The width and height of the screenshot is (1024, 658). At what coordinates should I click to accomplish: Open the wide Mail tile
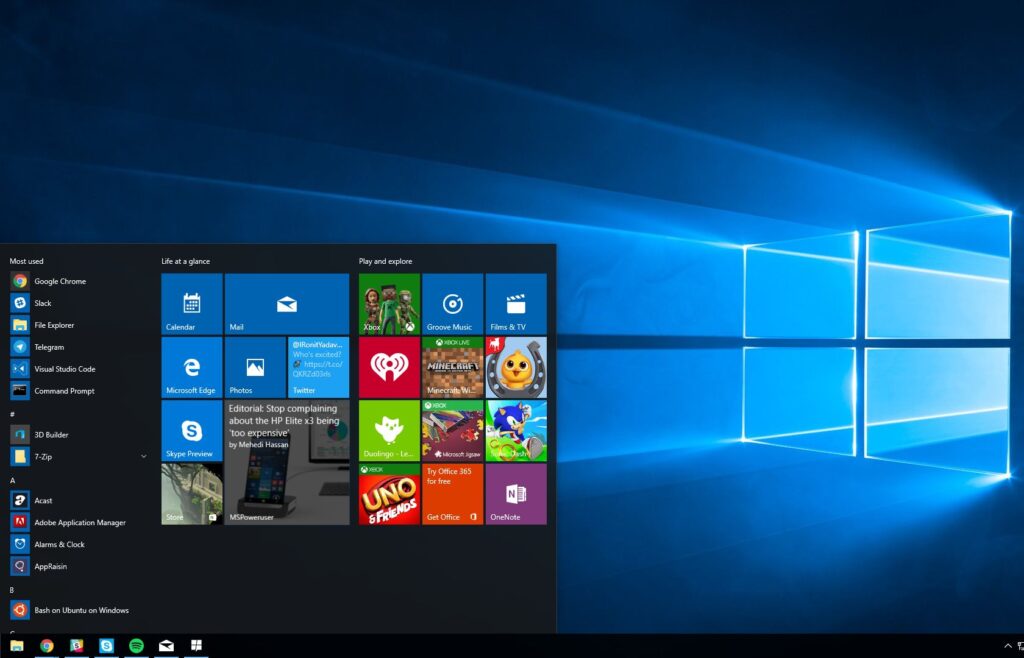point(287,304)
